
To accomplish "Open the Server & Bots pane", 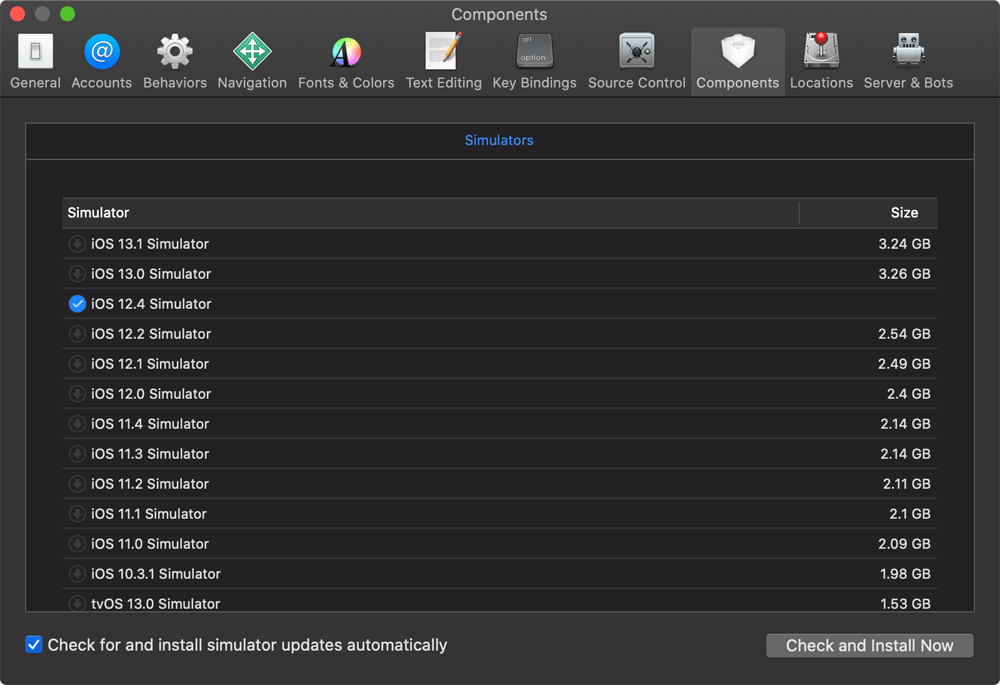I will tap(908, 61).
